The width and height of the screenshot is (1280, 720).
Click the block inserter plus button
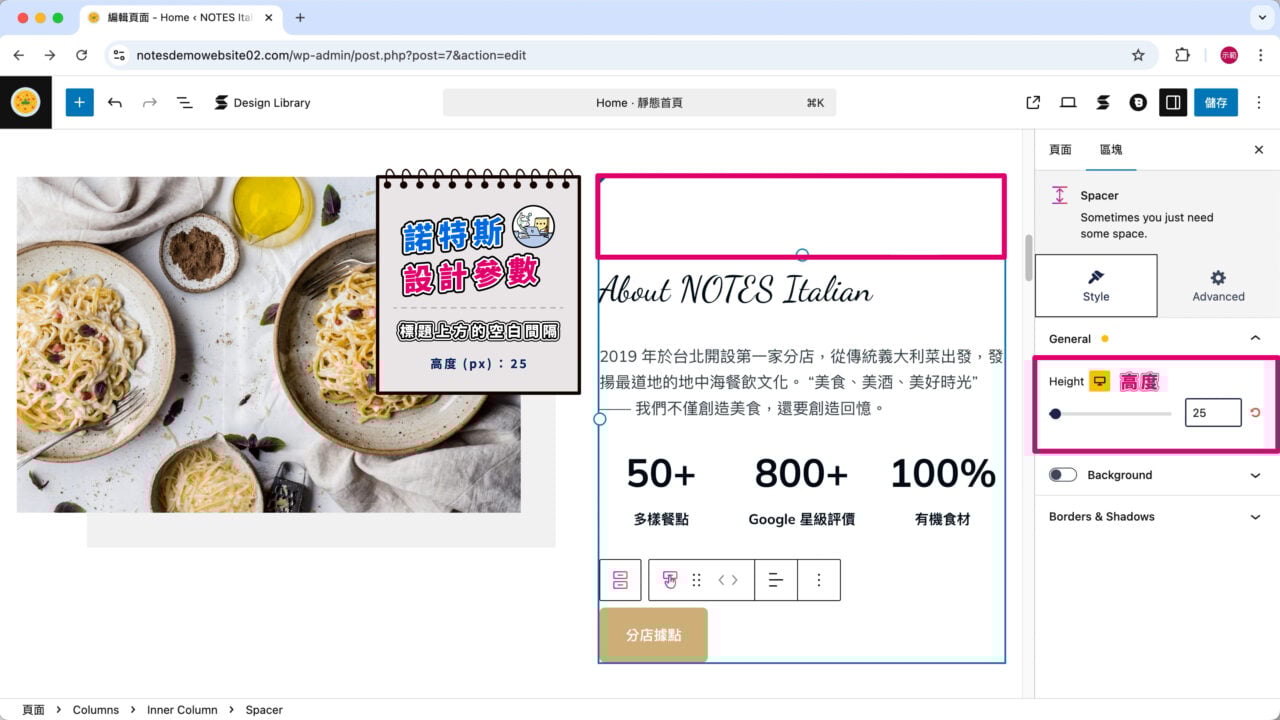[x=80, y=102]
